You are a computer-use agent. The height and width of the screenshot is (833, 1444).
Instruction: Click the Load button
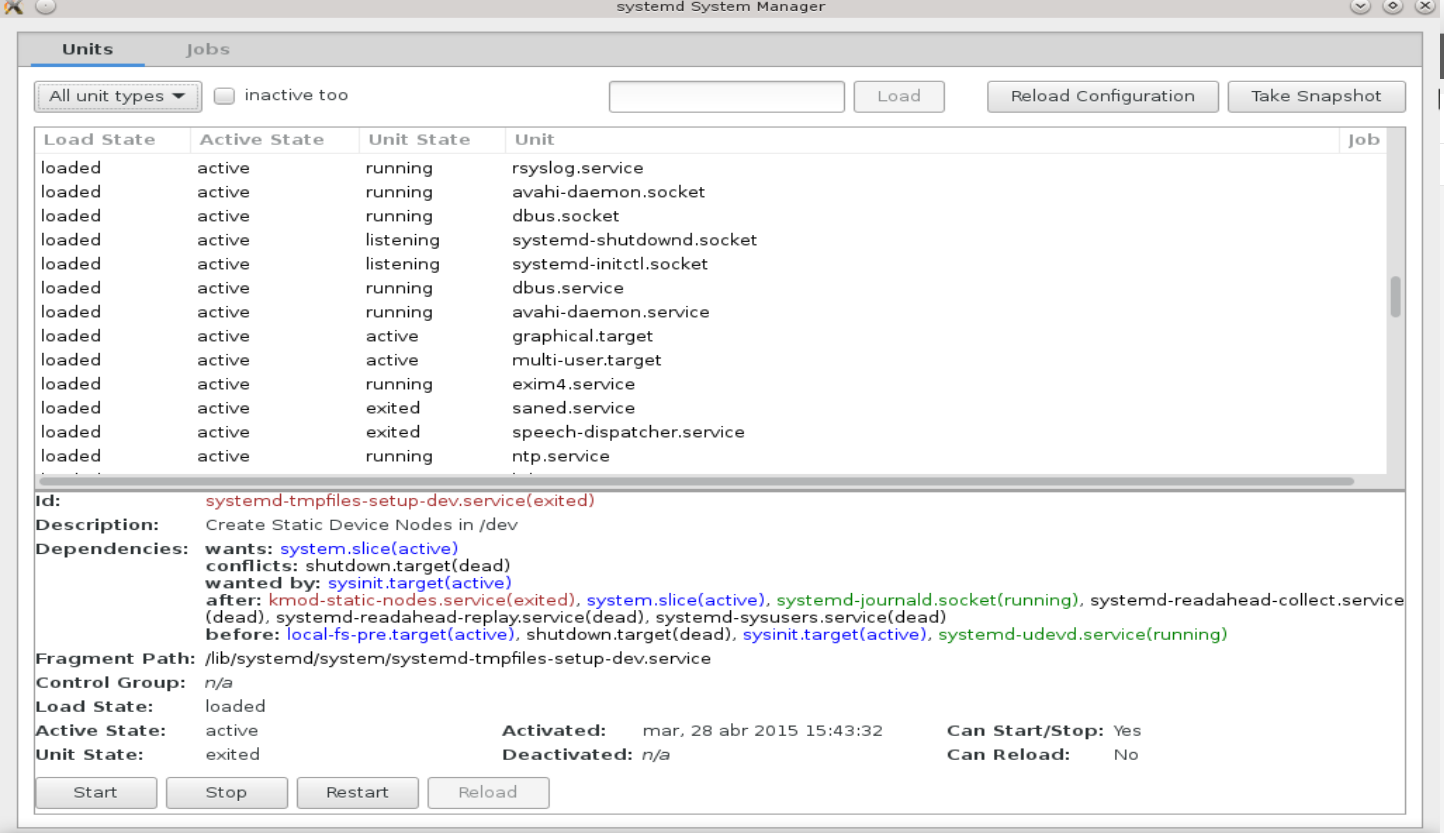[x=898, y=96]
